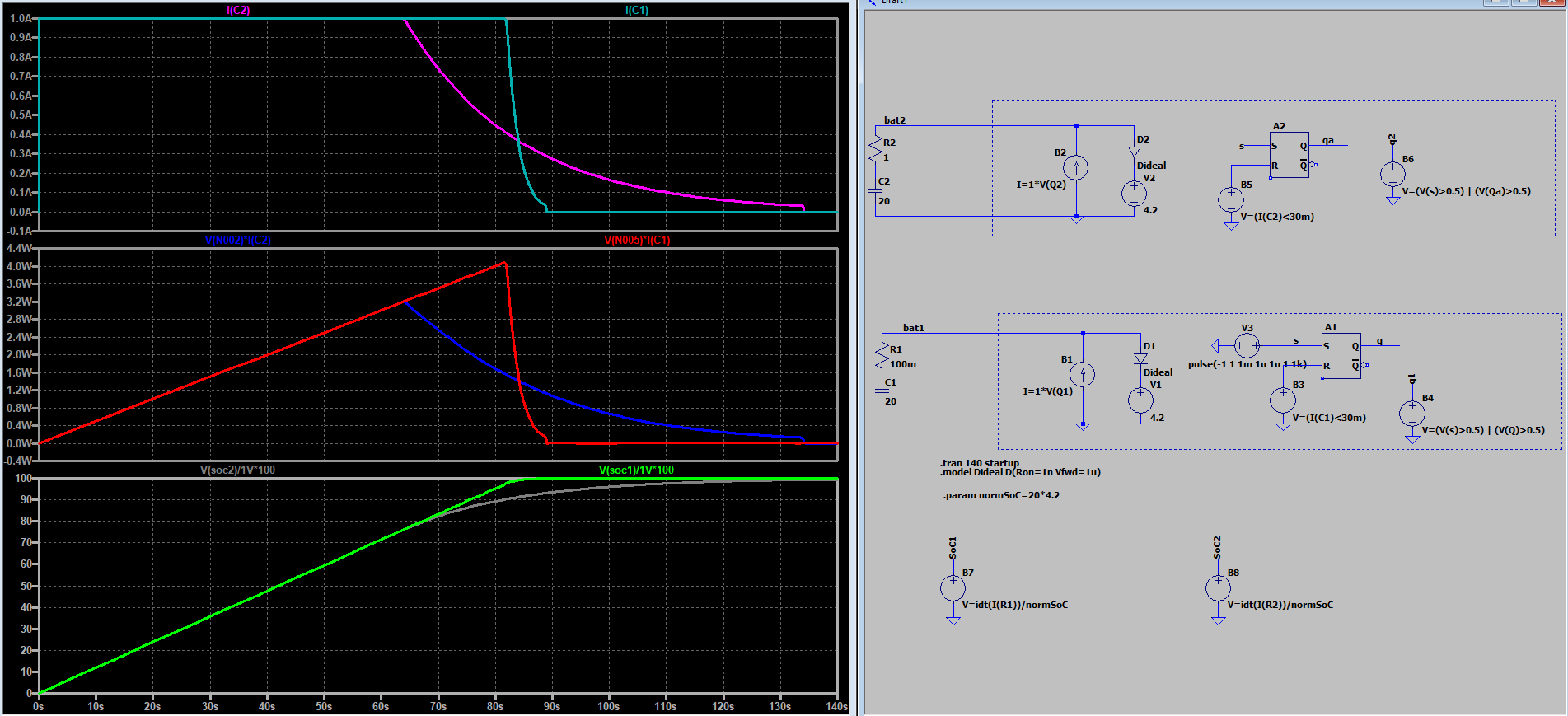This screenshot has height=716, width=1568.
Task: Select the D2 diode symbol
Action: [x=1135, y=152]
